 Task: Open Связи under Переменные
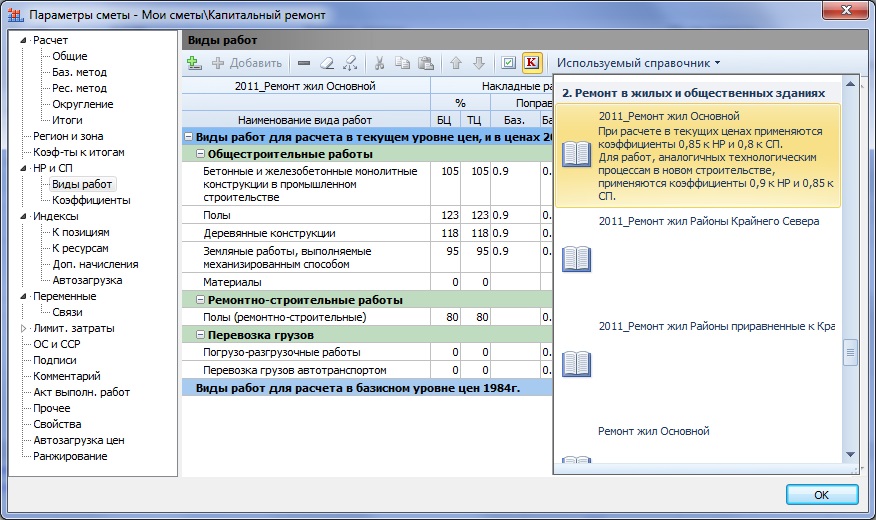click(x=67, y=312)
